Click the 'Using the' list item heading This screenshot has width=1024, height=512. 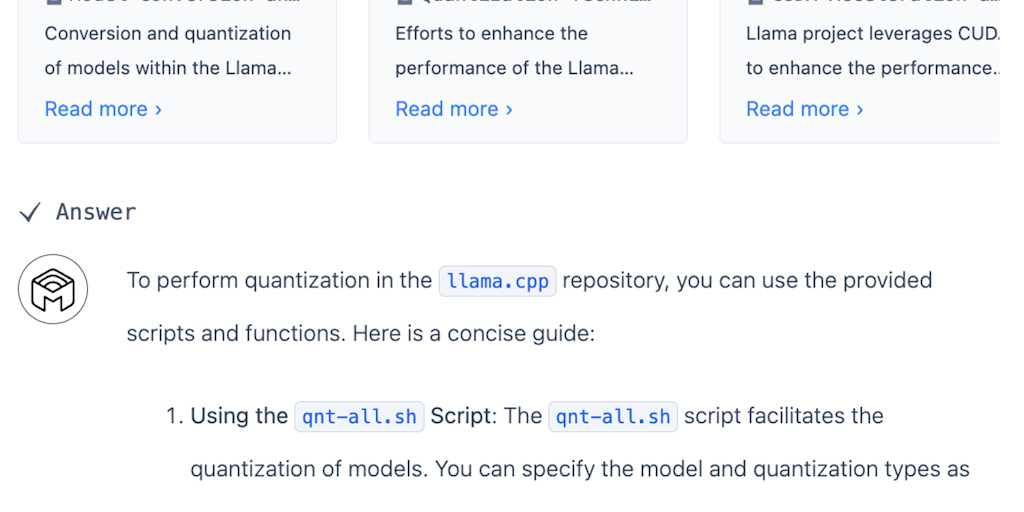[x=239, y=416]
